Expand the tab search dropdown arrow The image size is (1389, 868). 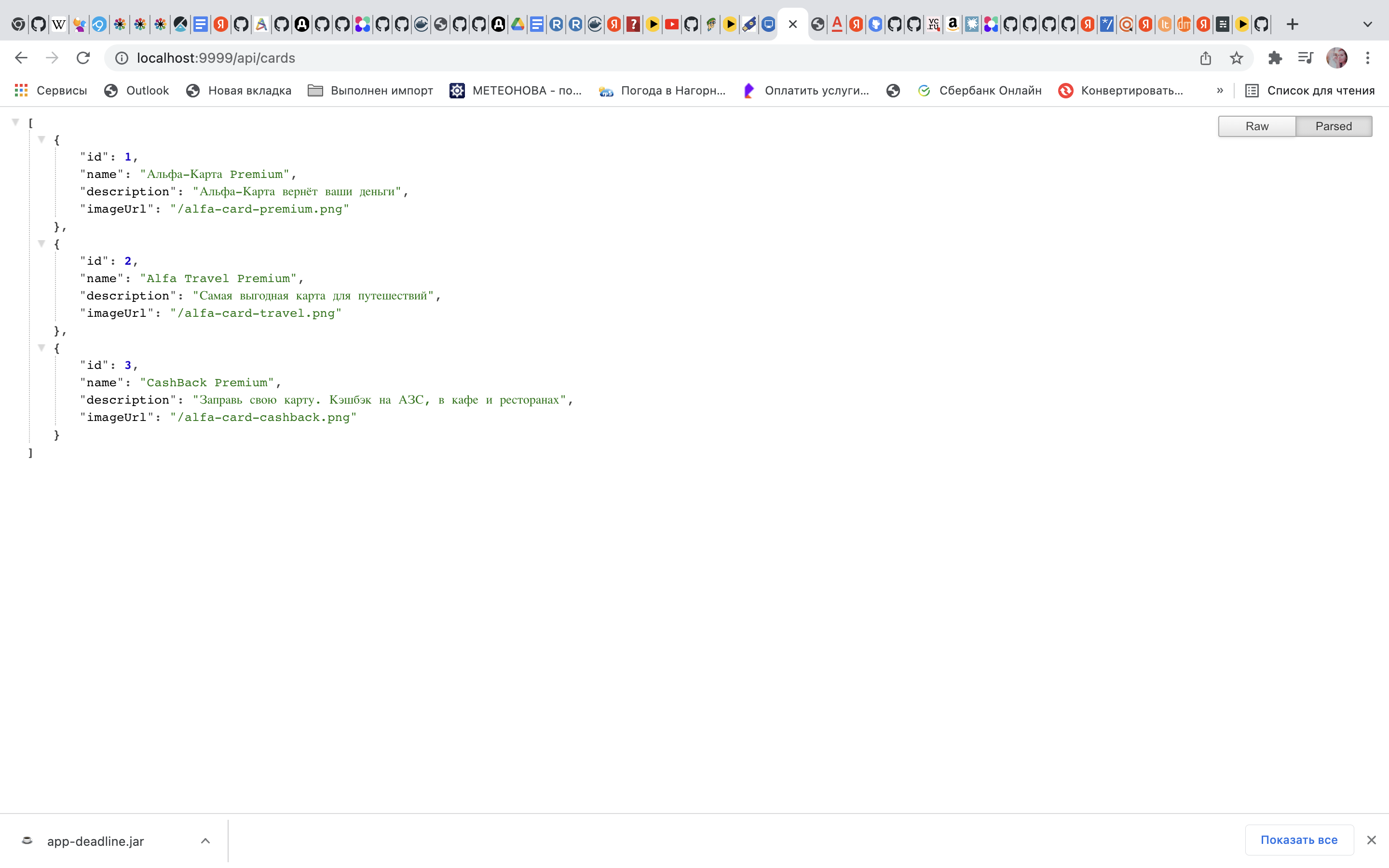(1367, 24)
